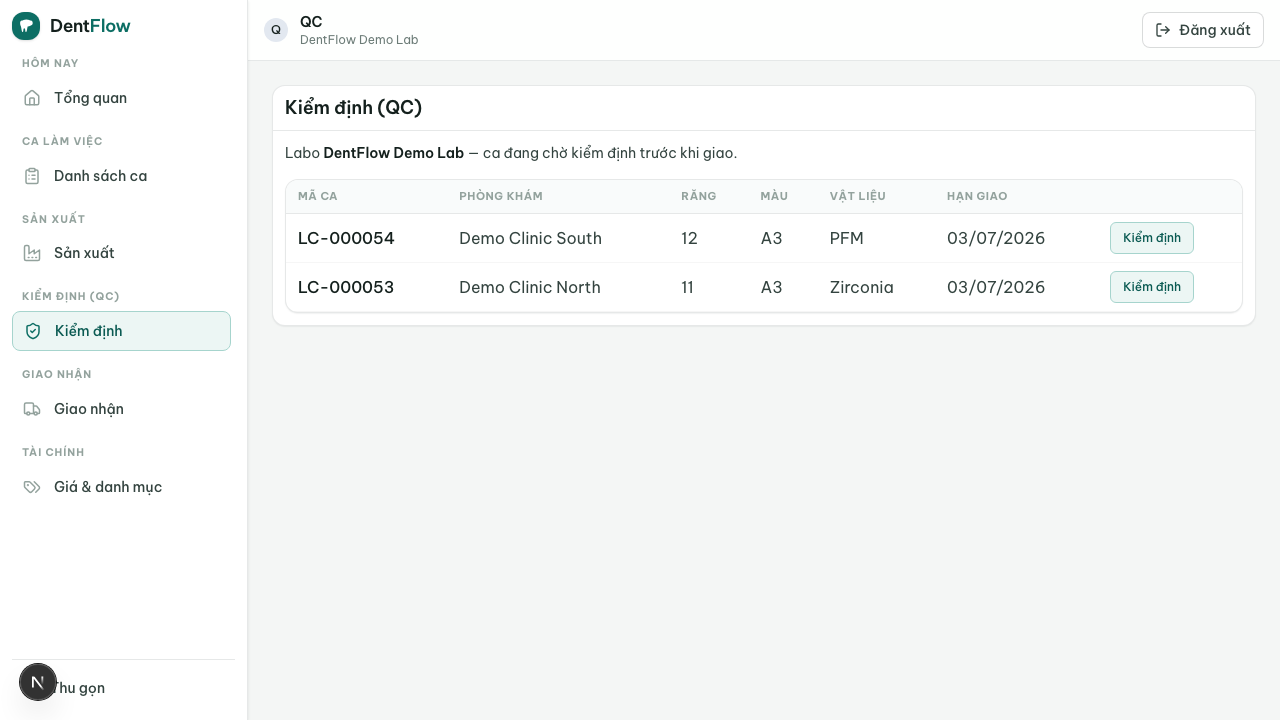
Task: Click the tags icon for Giá & danh mục
Action: 32,487
